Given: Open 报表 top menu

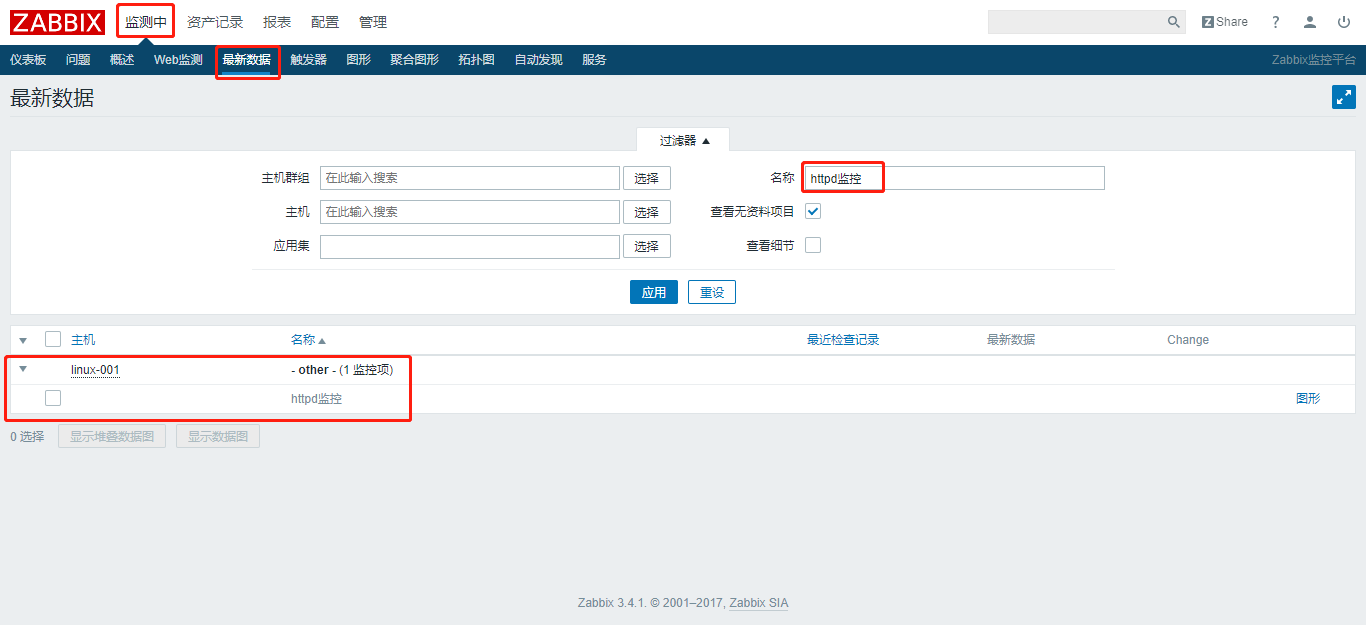Looking at the screenshot, I should tap(277, 22).
